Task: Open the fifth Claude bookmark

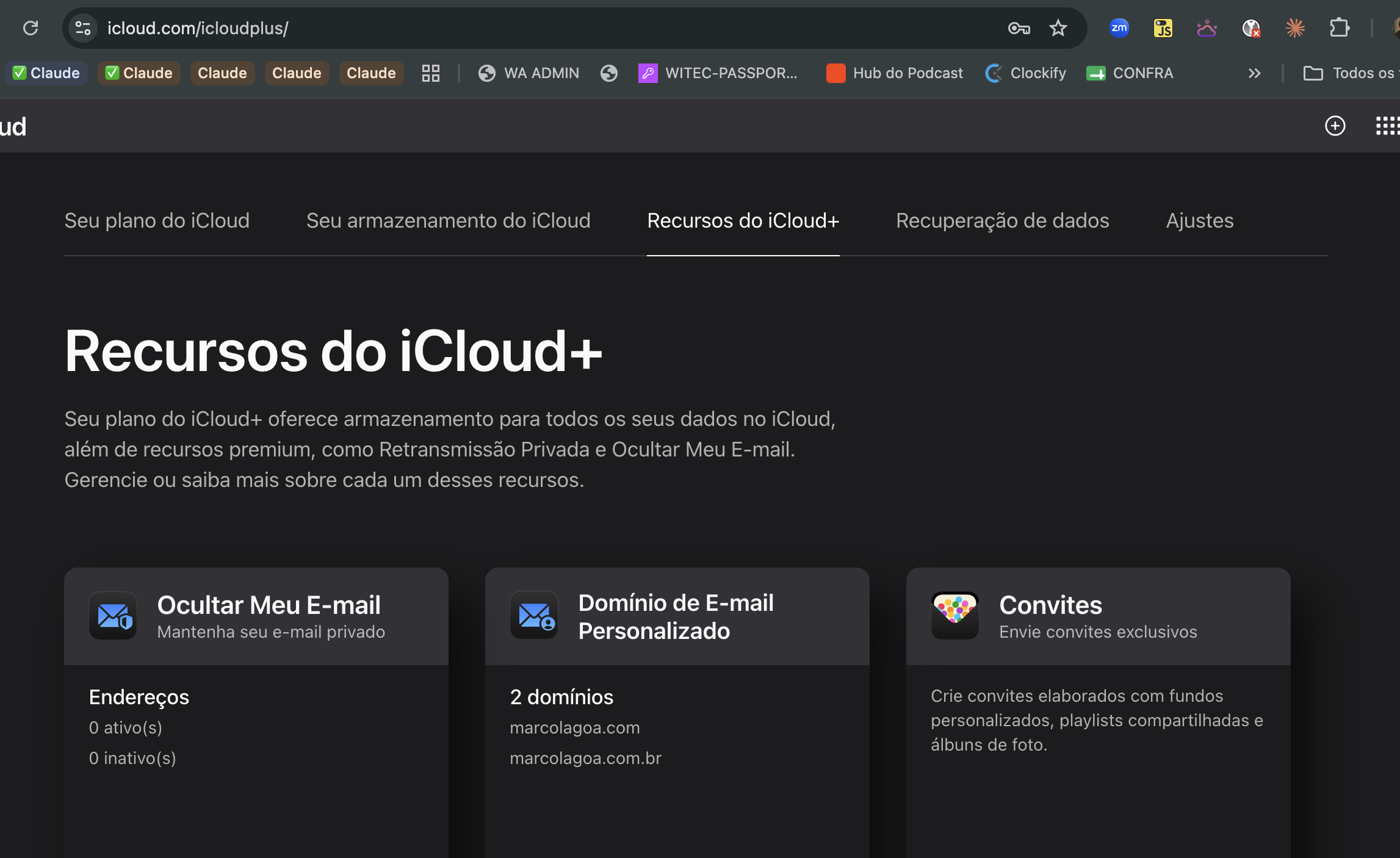Action: (x=371, y=73)
